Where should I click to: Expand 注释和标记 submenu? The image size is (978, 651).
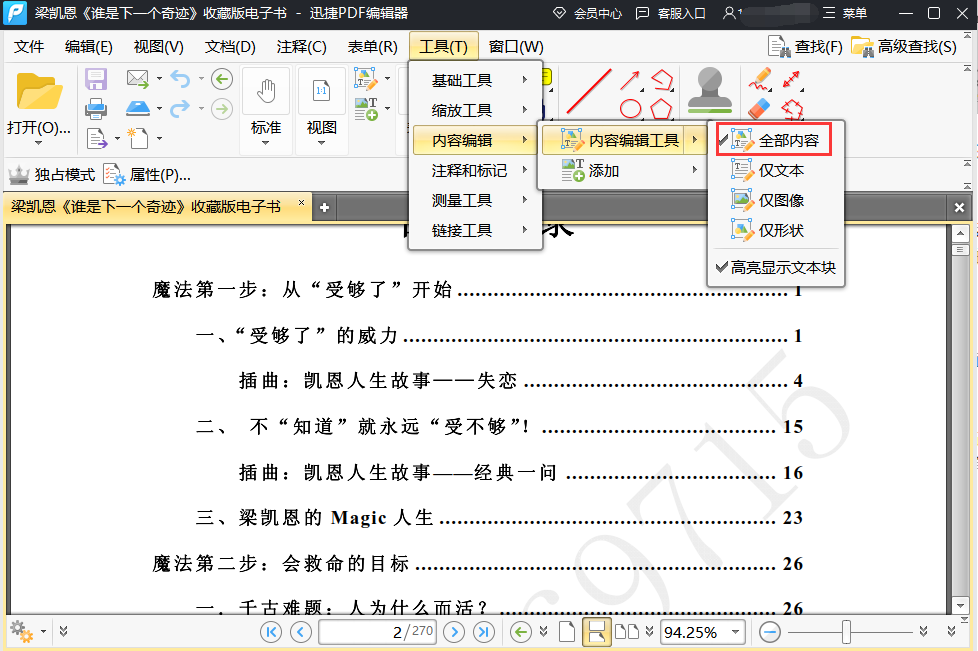click(475, 170)
